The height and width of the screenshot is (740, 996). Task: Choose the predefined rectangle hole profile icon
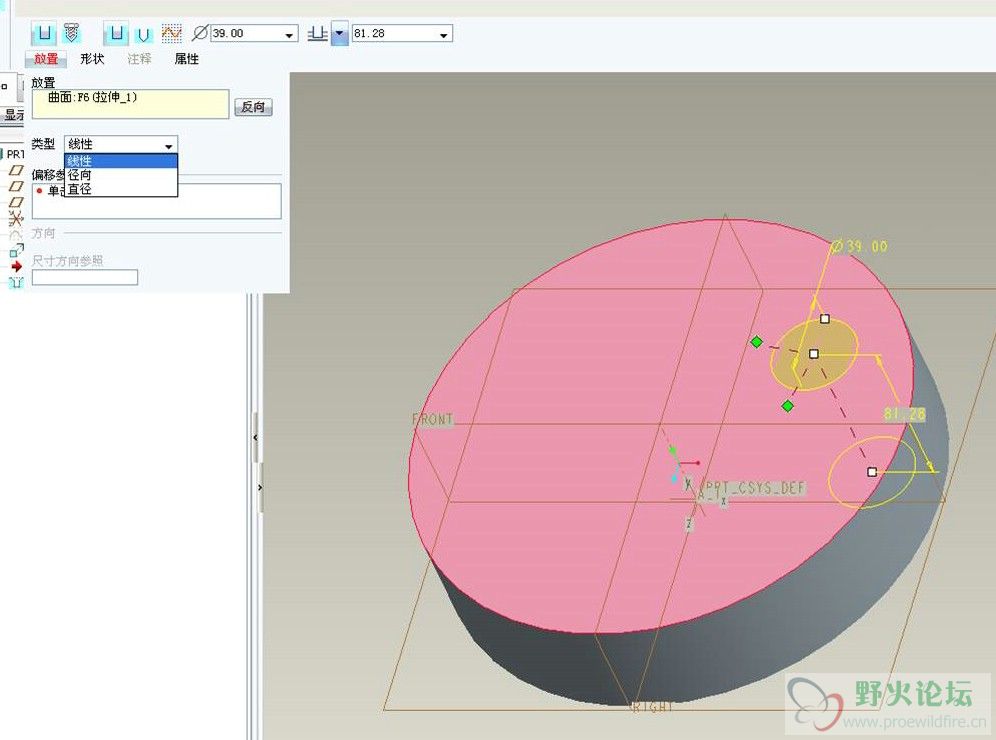click(x=116, y=33)
